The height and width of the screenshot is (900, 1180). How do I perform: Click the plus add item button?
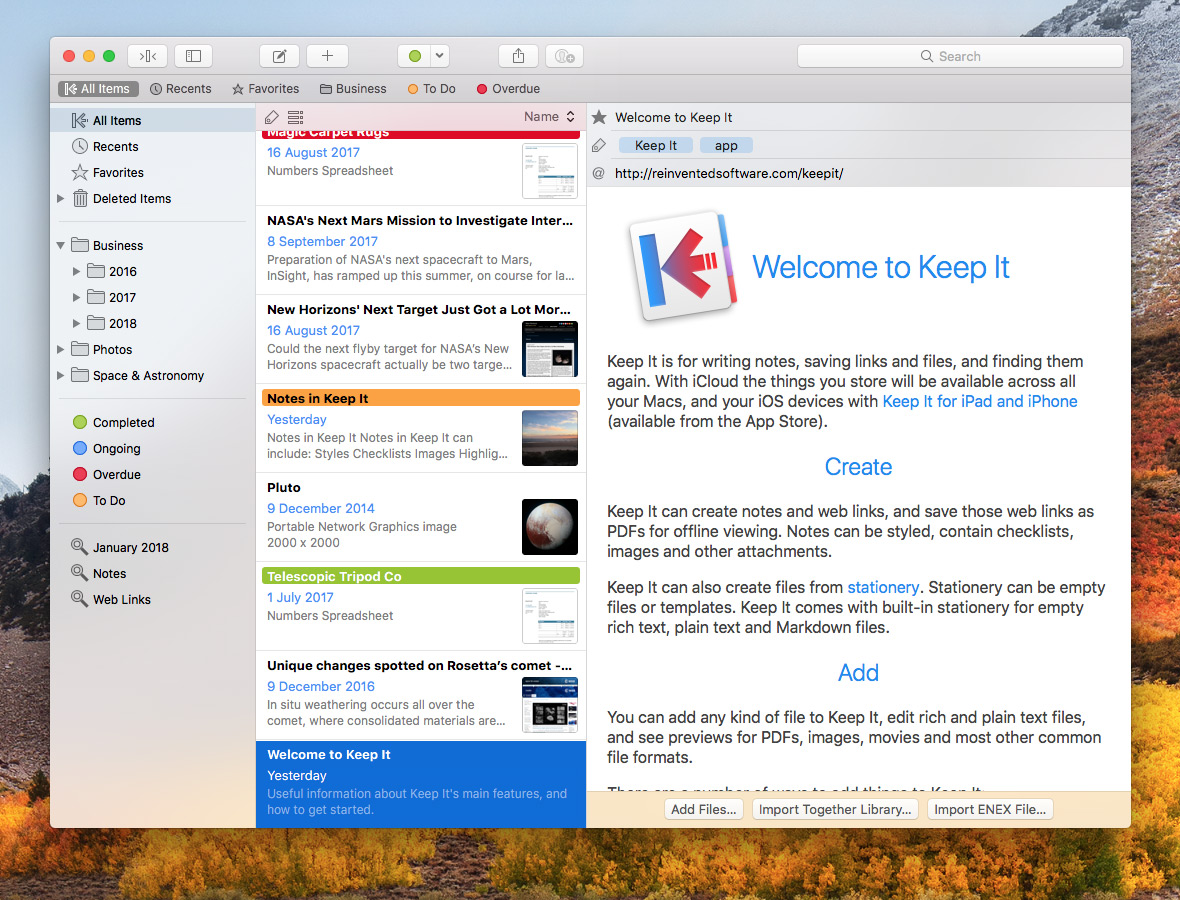(327, 56)
